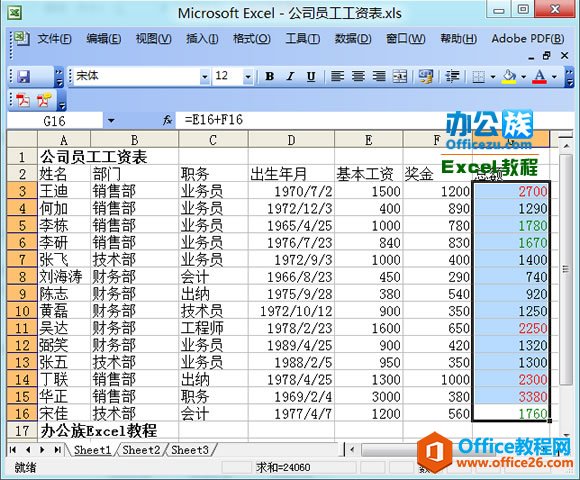
Task: Click cell with title 公司员工工资表
Action: tap(94, 157)
